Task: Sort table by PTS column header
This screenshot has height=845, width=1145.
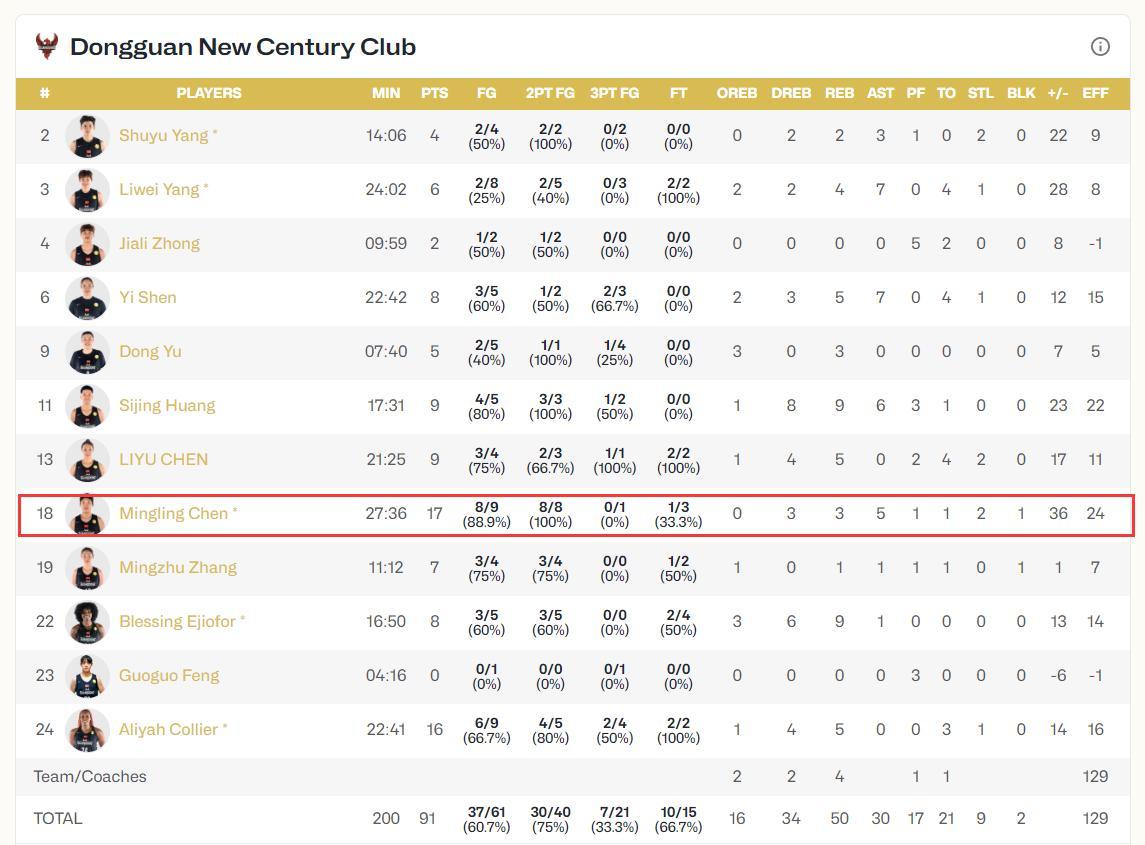Action: click(434, 93)
